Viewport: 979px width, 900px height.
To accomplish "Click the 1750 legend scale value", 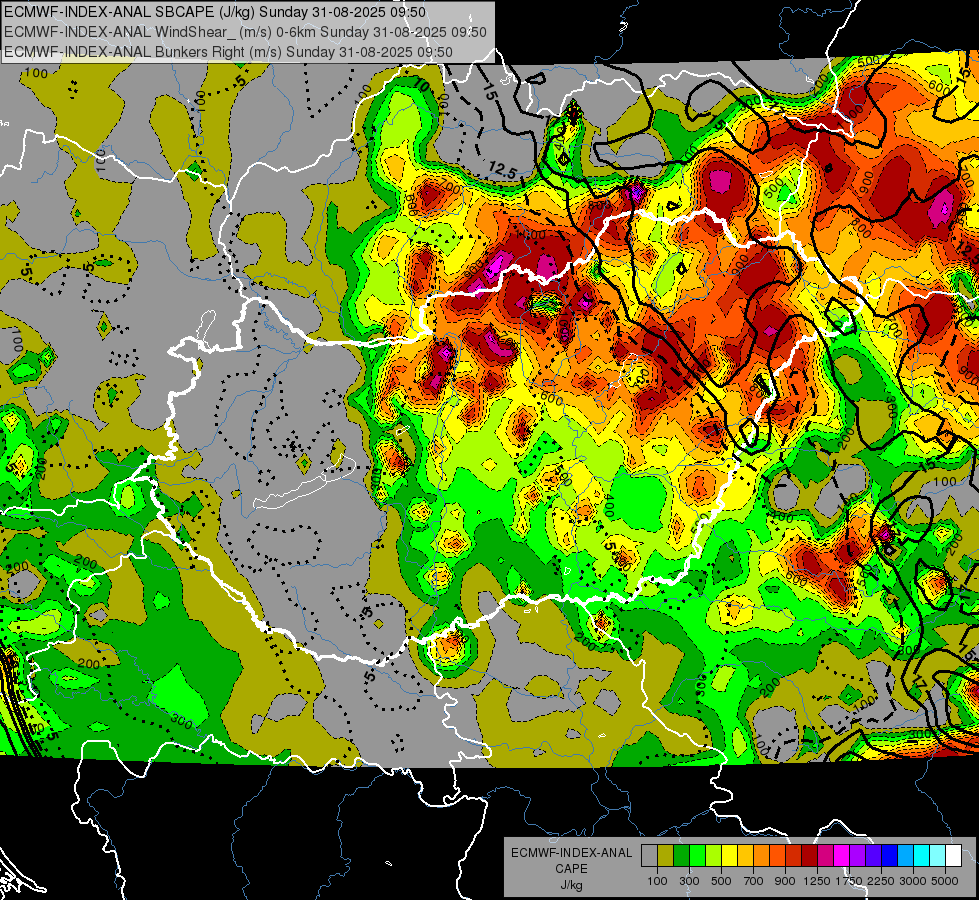I will (849, 881).
